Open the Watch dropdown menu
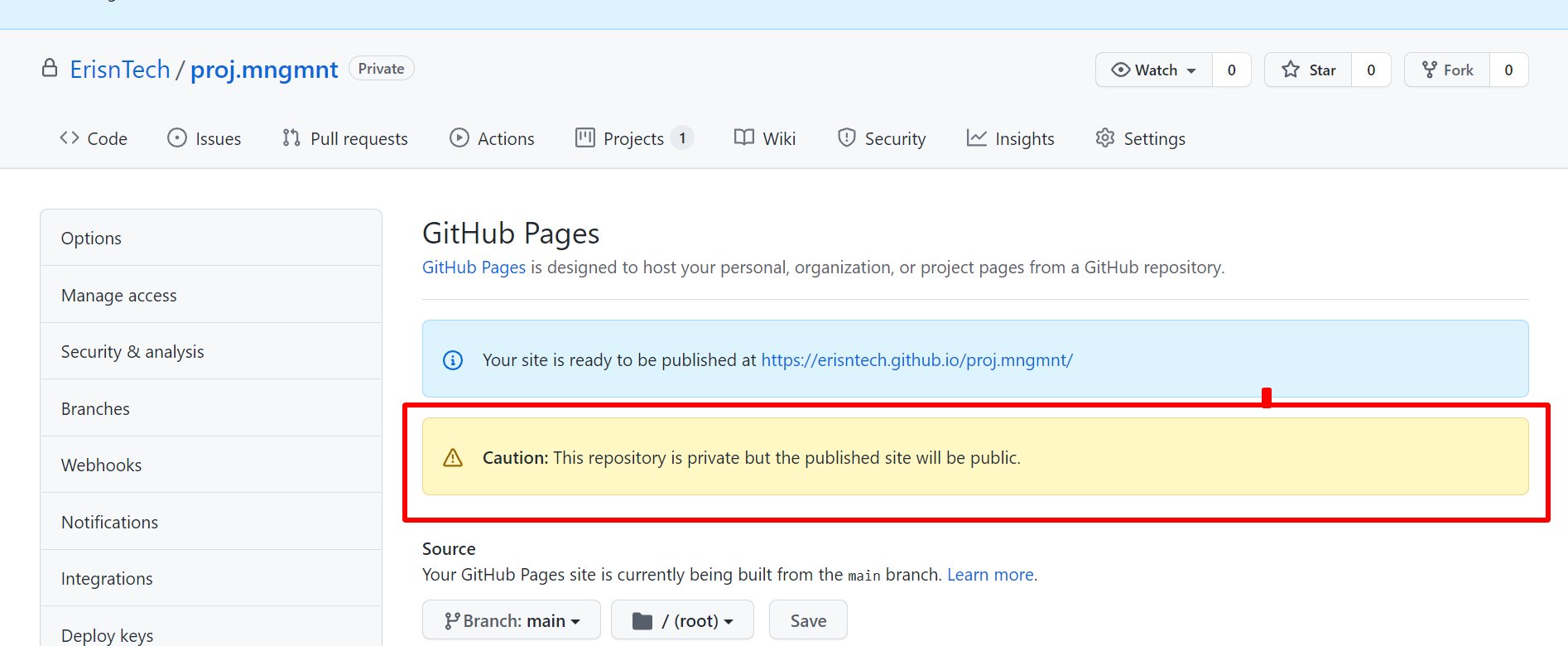This screenshot has width=1568, height=646. [1154, 70]
